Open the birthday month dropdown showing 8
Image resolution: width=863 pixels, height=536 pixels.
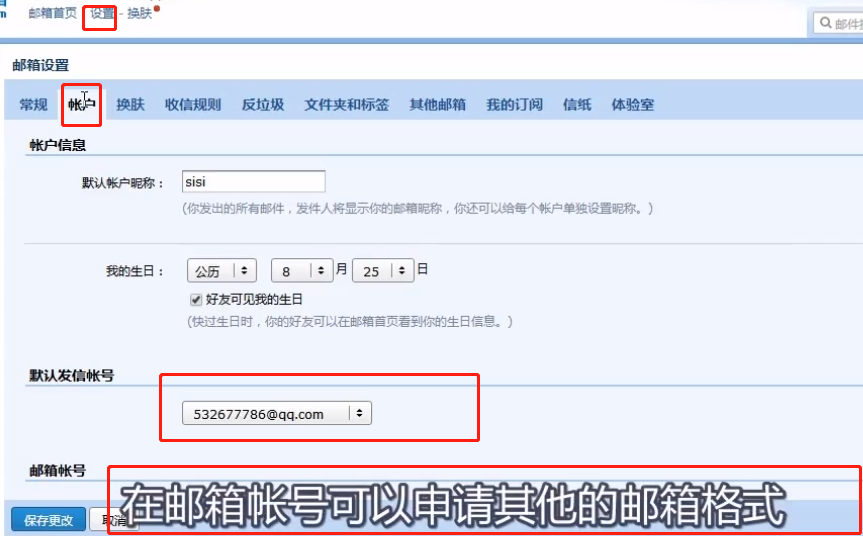coord(302,271)
